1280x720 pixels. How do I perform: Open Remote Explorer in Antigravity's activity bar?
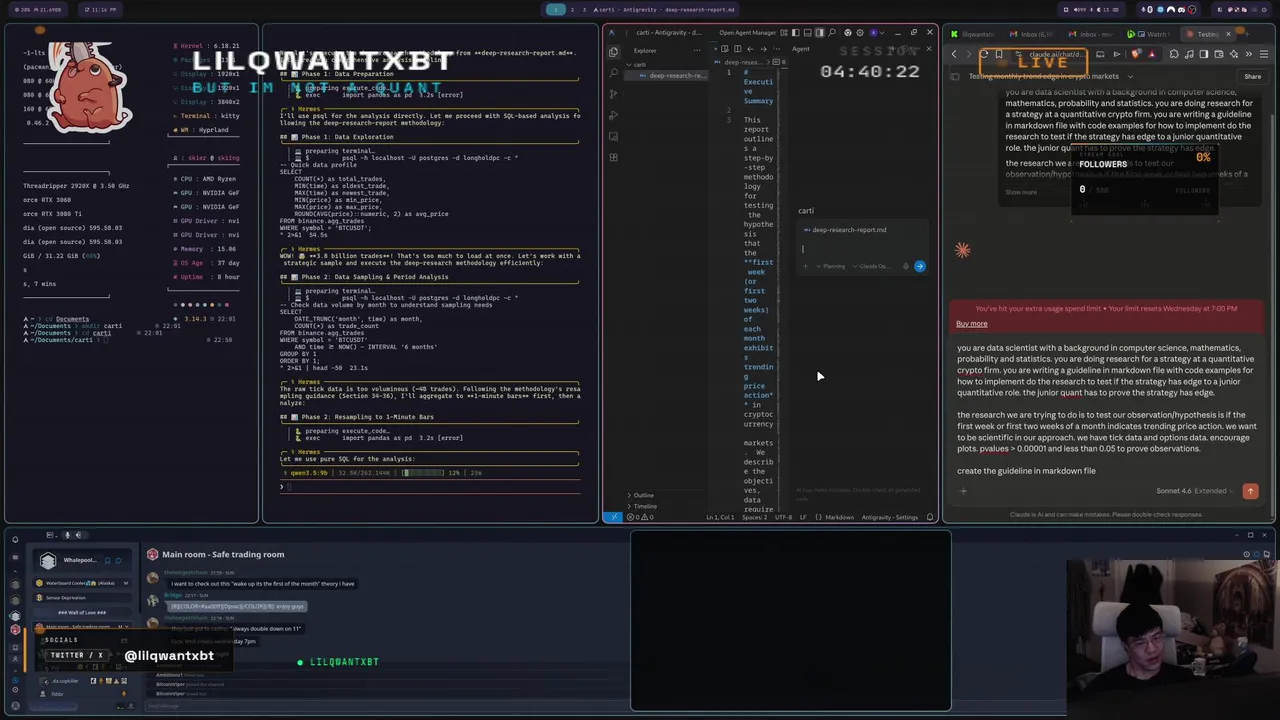613,136
